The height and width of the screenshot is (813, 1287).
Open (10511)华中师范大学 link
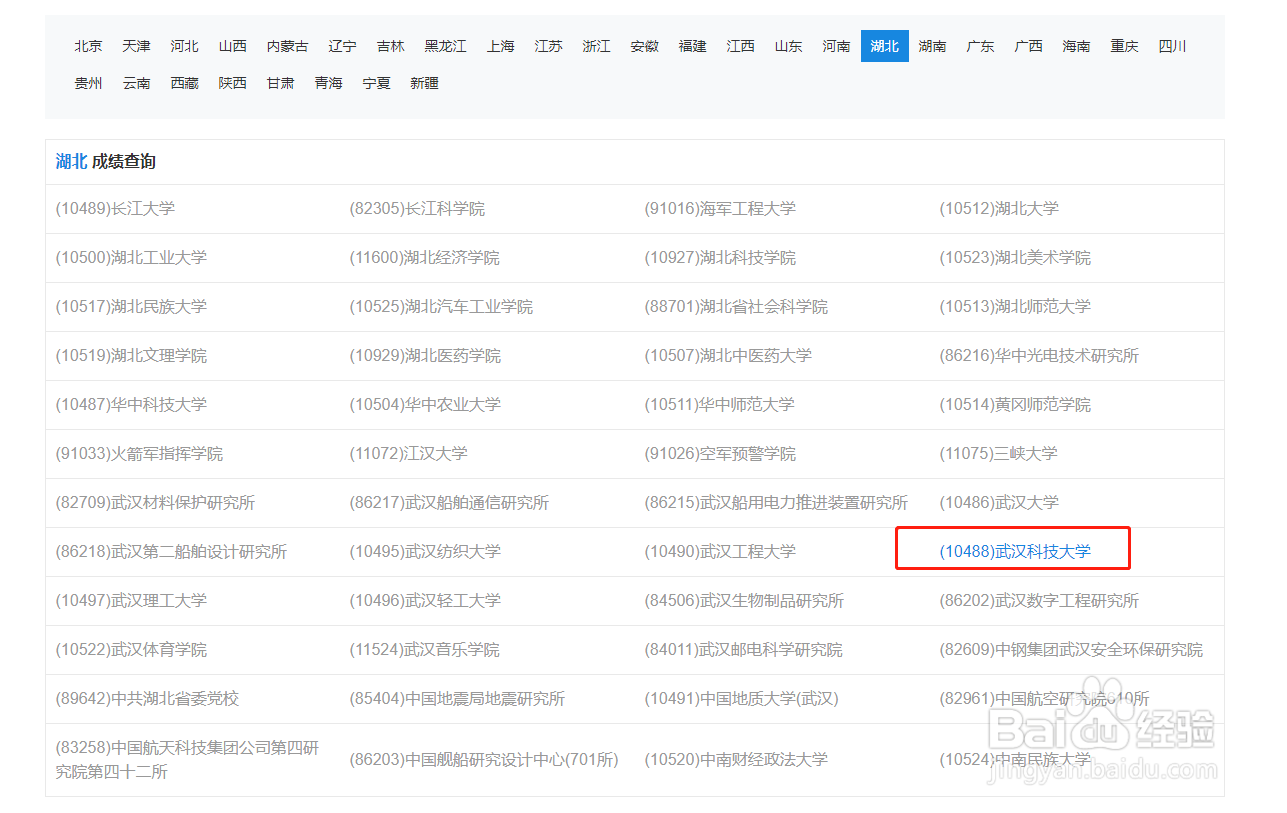point(720,405)
